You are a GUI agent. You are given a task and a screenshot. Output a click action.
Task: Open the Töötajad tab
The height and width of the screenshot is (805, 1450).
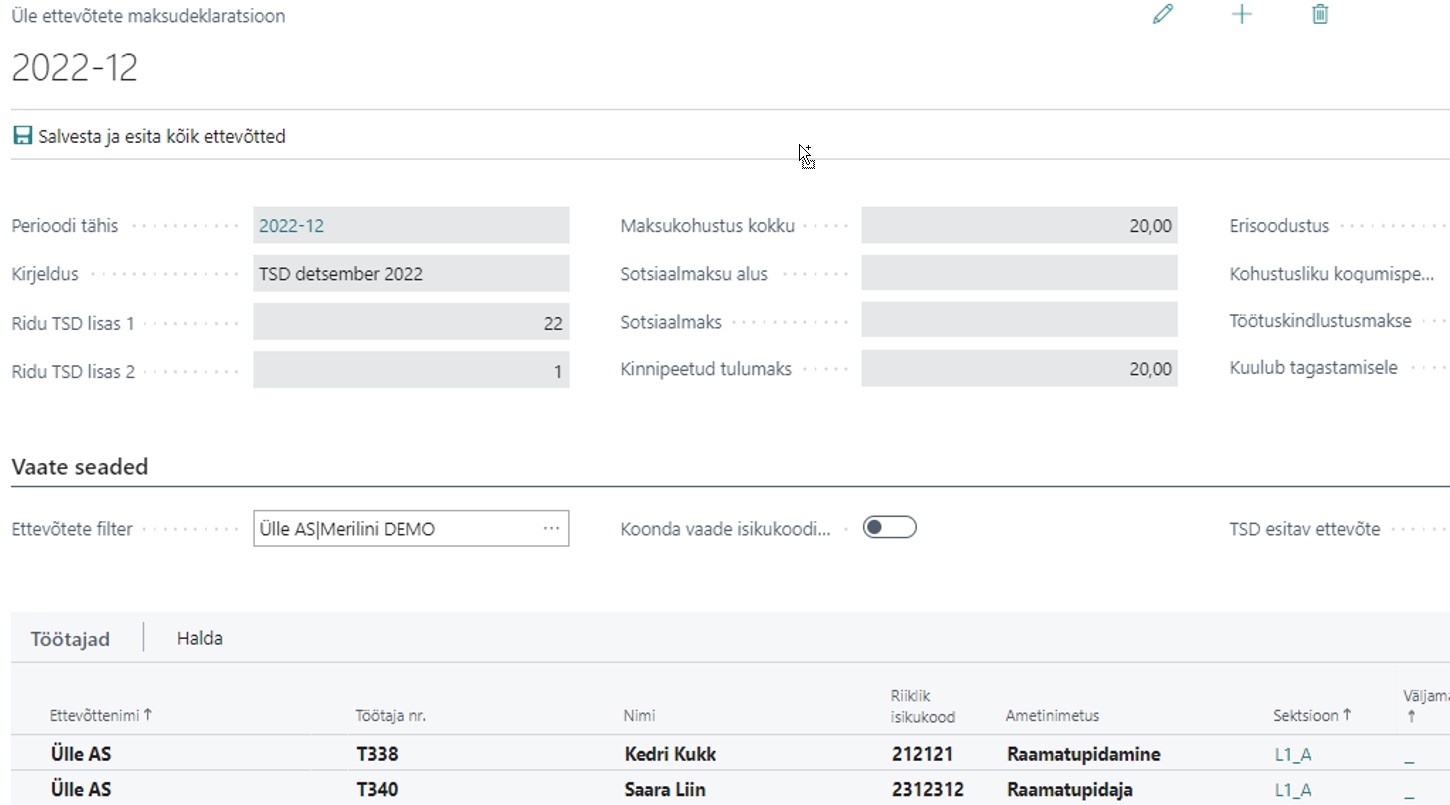pyautogui.click(x=70, y=639)
